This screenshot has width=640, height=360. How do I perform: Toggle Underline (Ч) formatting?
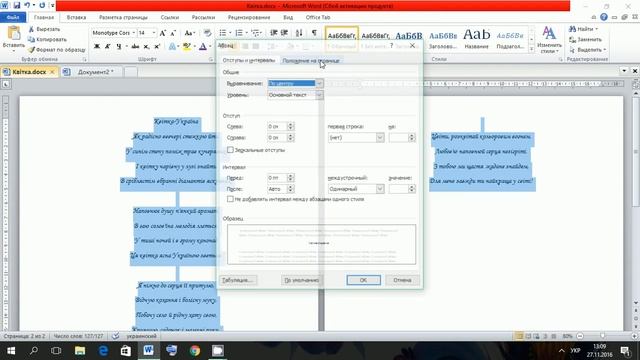click(x=118, y=47)
